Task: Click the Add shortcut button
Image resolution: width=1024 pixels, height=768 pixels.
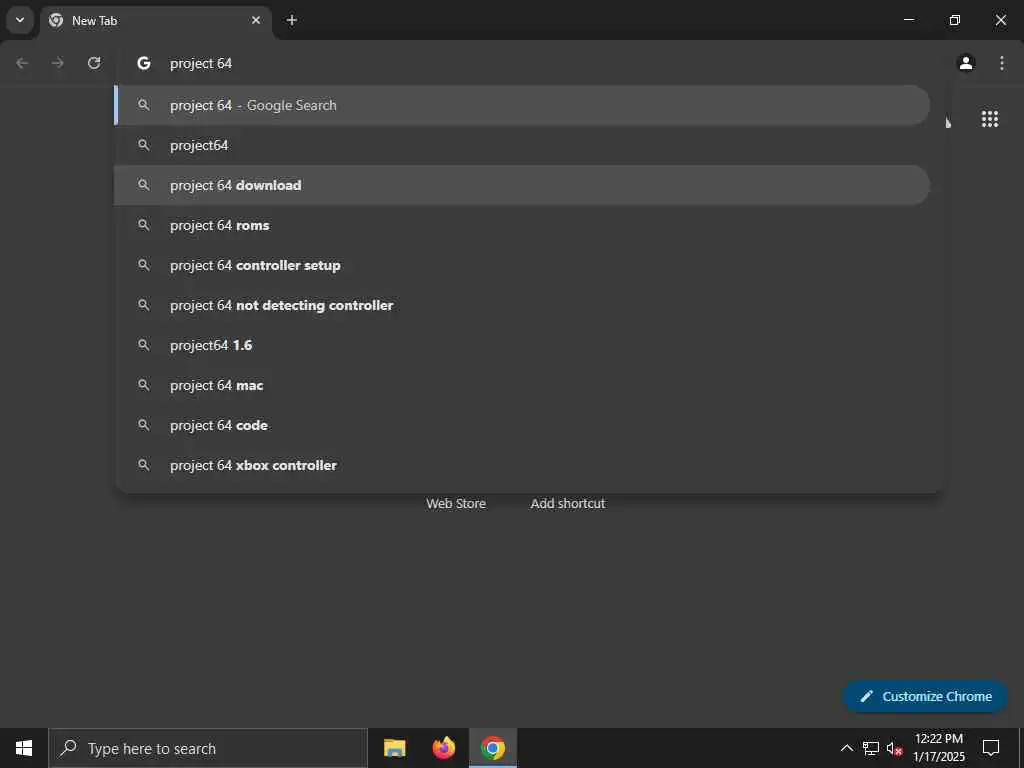Action: 568,504
